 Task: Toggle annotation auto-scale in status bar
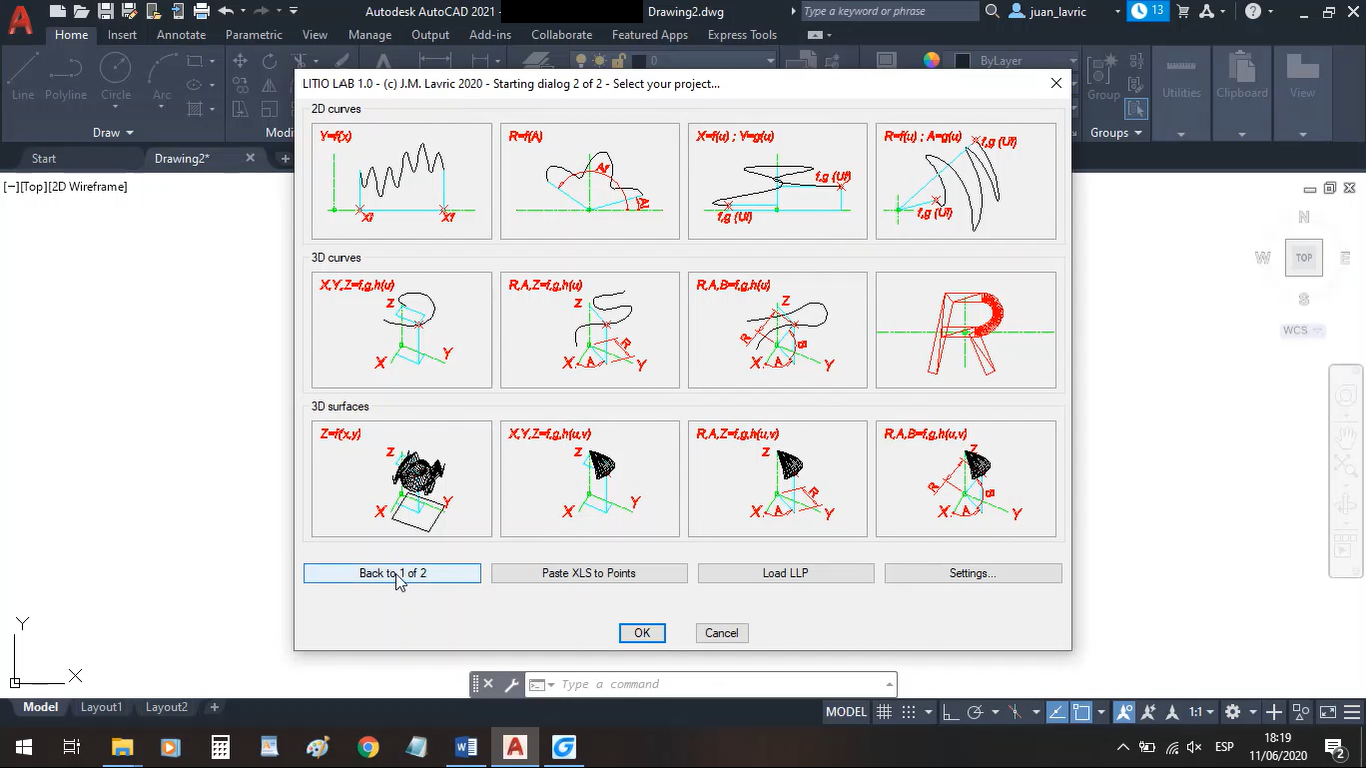click(x=1147, y=712)
